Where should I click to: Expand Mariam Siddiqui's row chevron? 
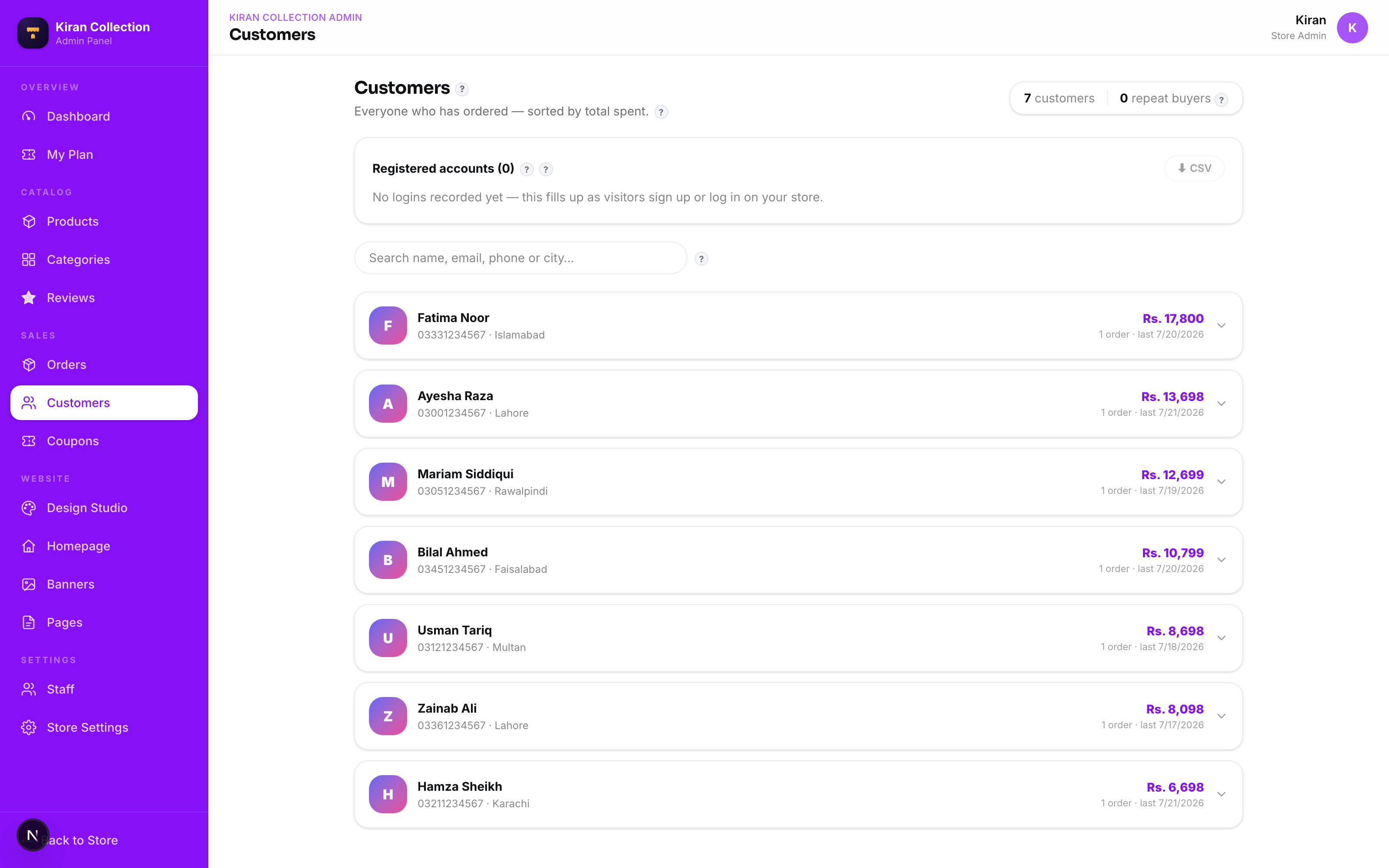1221,482
